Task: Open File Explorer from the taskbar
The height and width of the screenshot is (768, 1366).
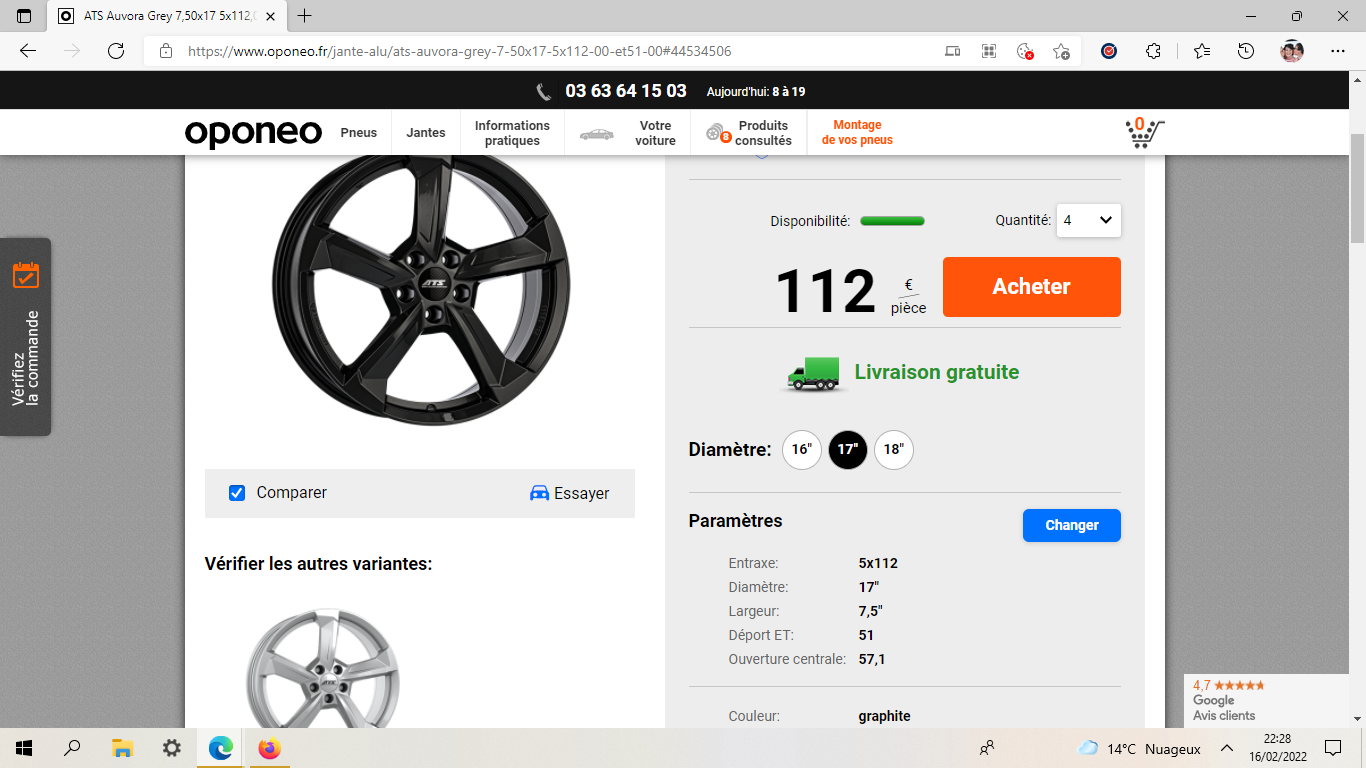Action: [x=122, y=748]
